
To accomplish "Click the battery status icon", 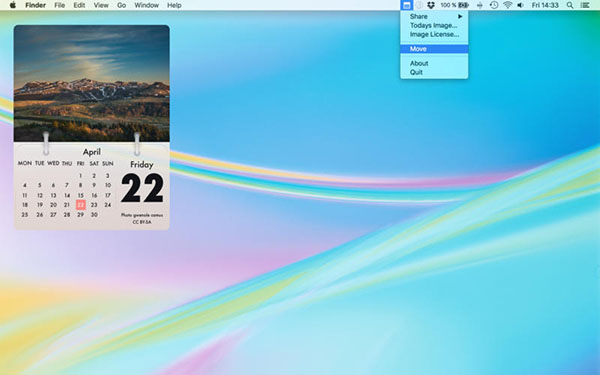I will pos(463,5).
